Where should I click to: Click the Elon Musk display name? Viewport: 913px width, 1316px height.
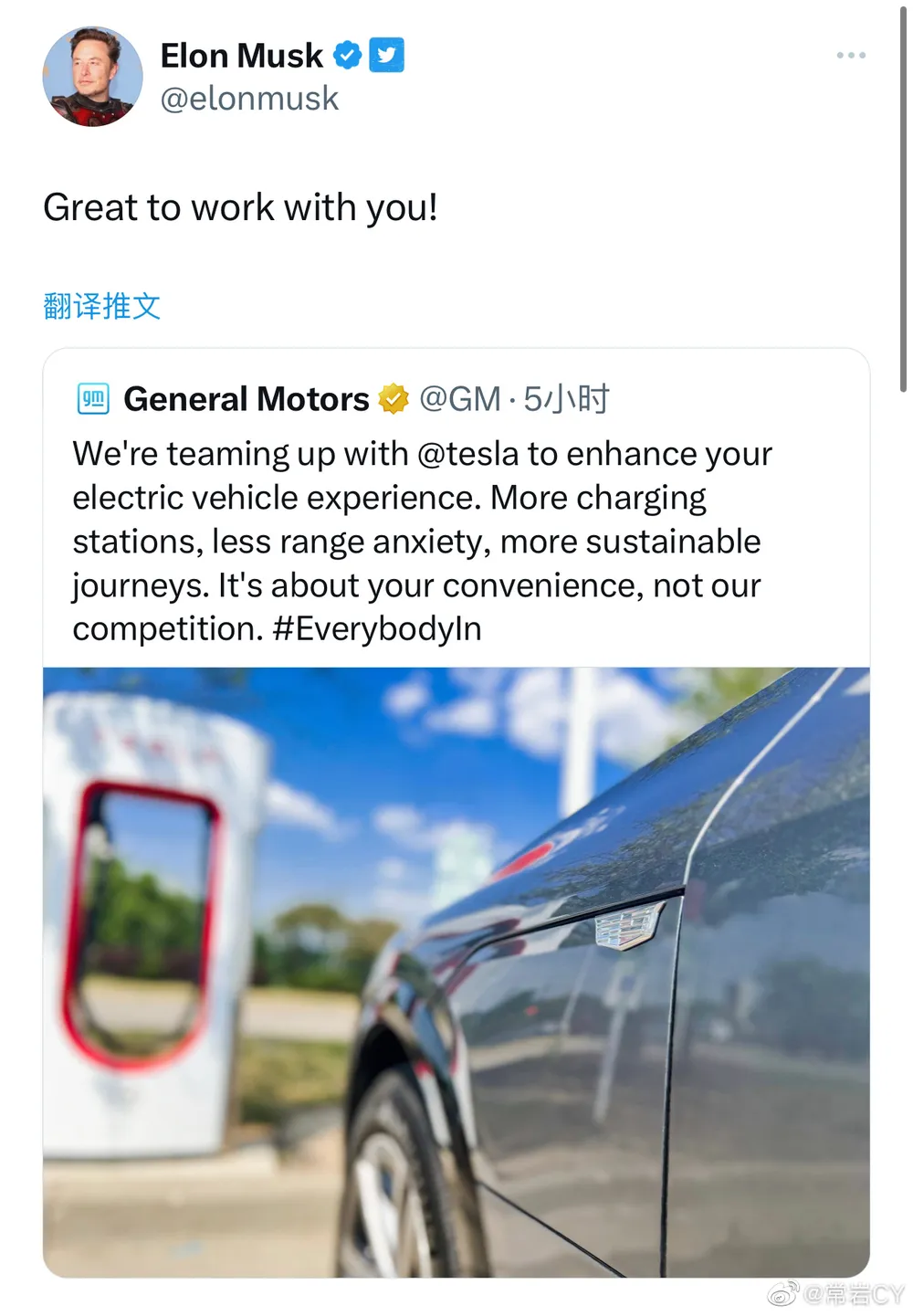point(242,56)
